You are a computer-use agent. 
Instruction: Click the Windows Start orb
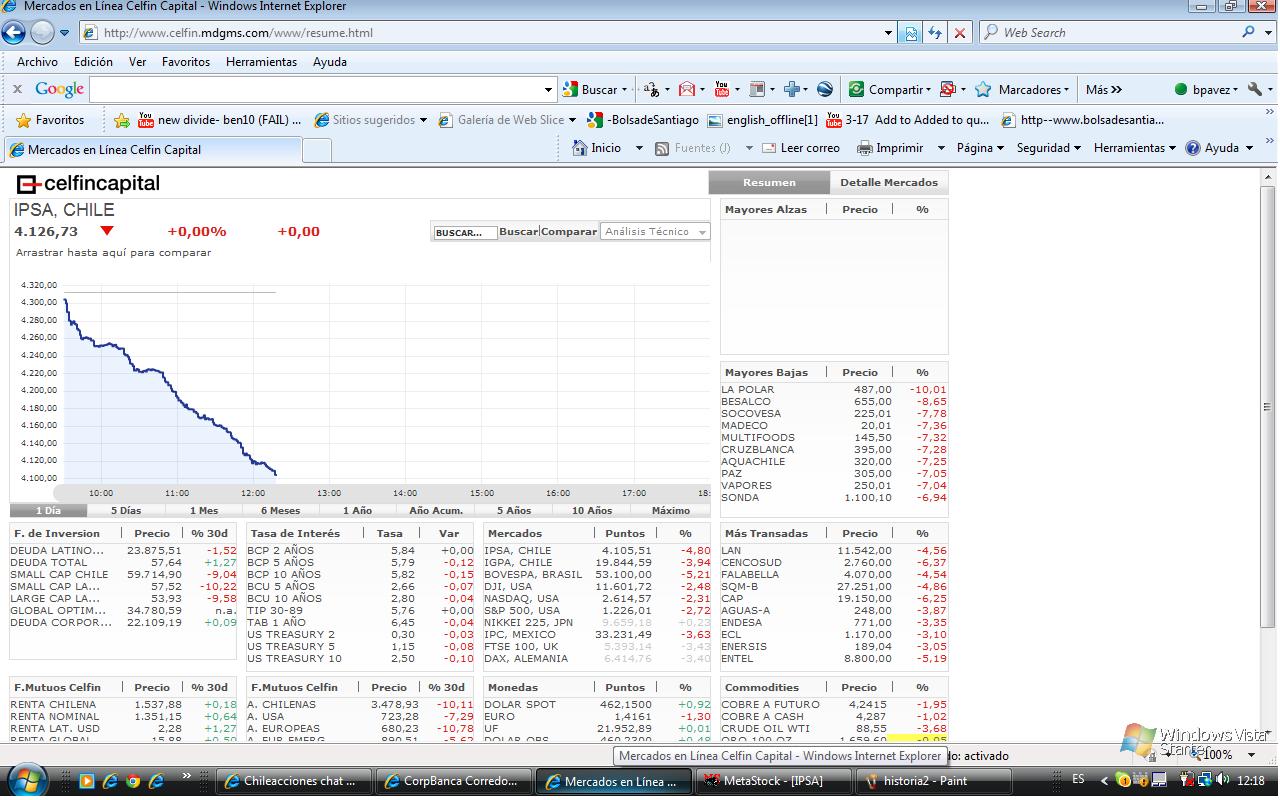click(26, 780)
